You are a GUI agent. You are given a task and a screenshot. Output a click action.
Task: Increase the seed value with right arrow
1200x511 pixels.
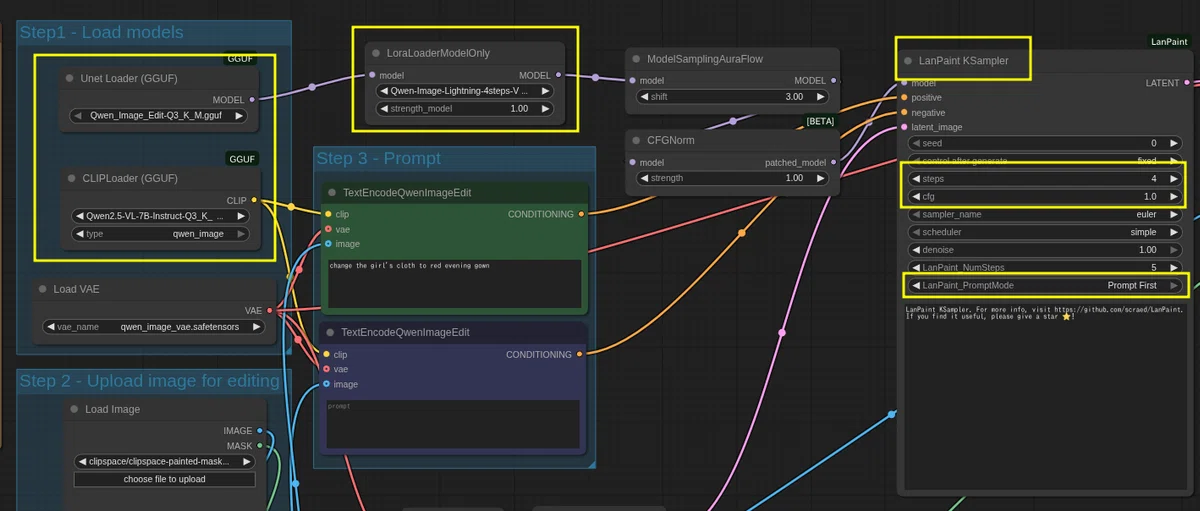click(1174, 143)
